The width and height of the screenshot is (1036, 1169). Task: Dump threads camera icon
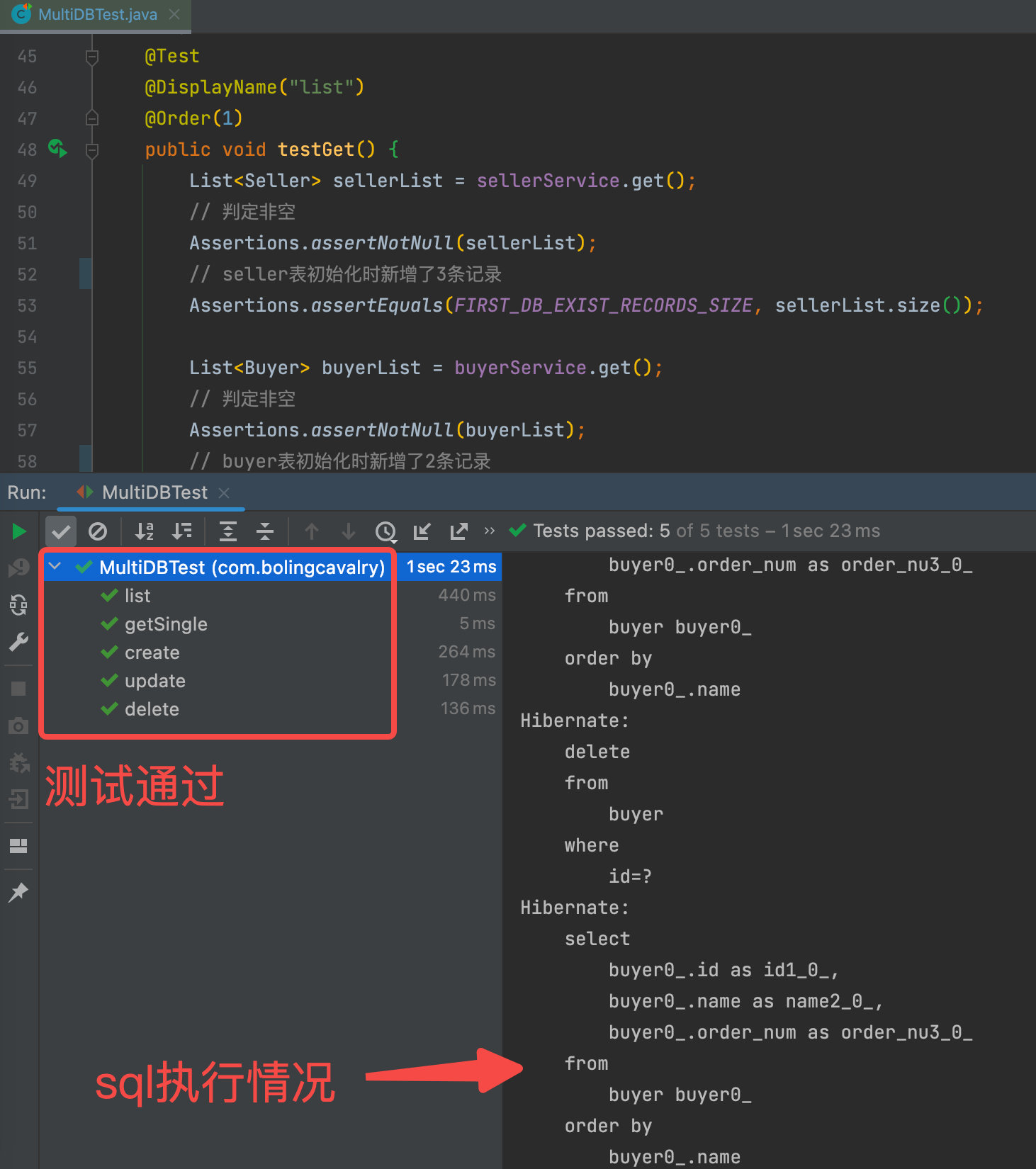(19, 726)
